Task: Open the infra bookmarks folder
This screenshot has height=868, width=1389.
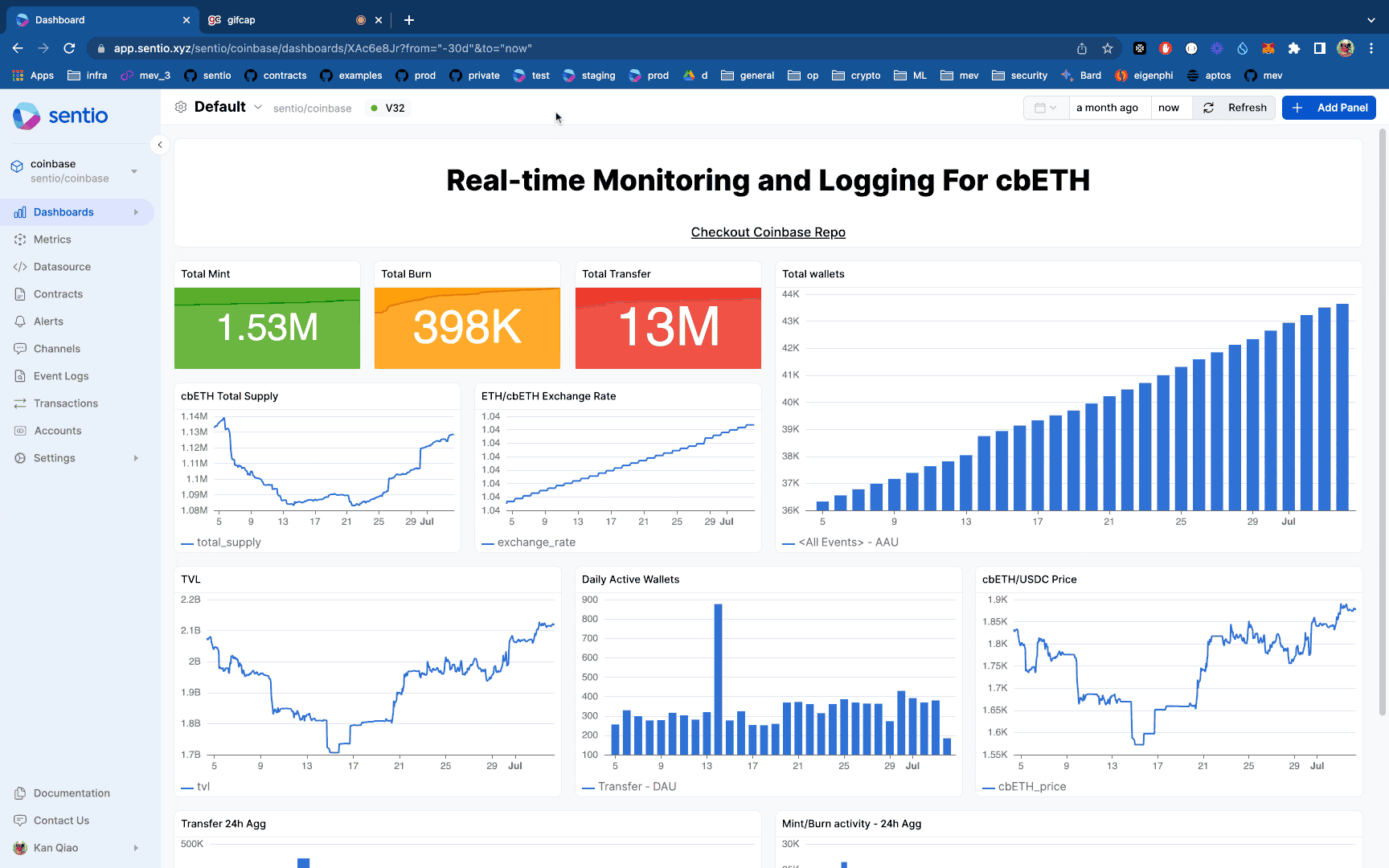Action: 87,76
